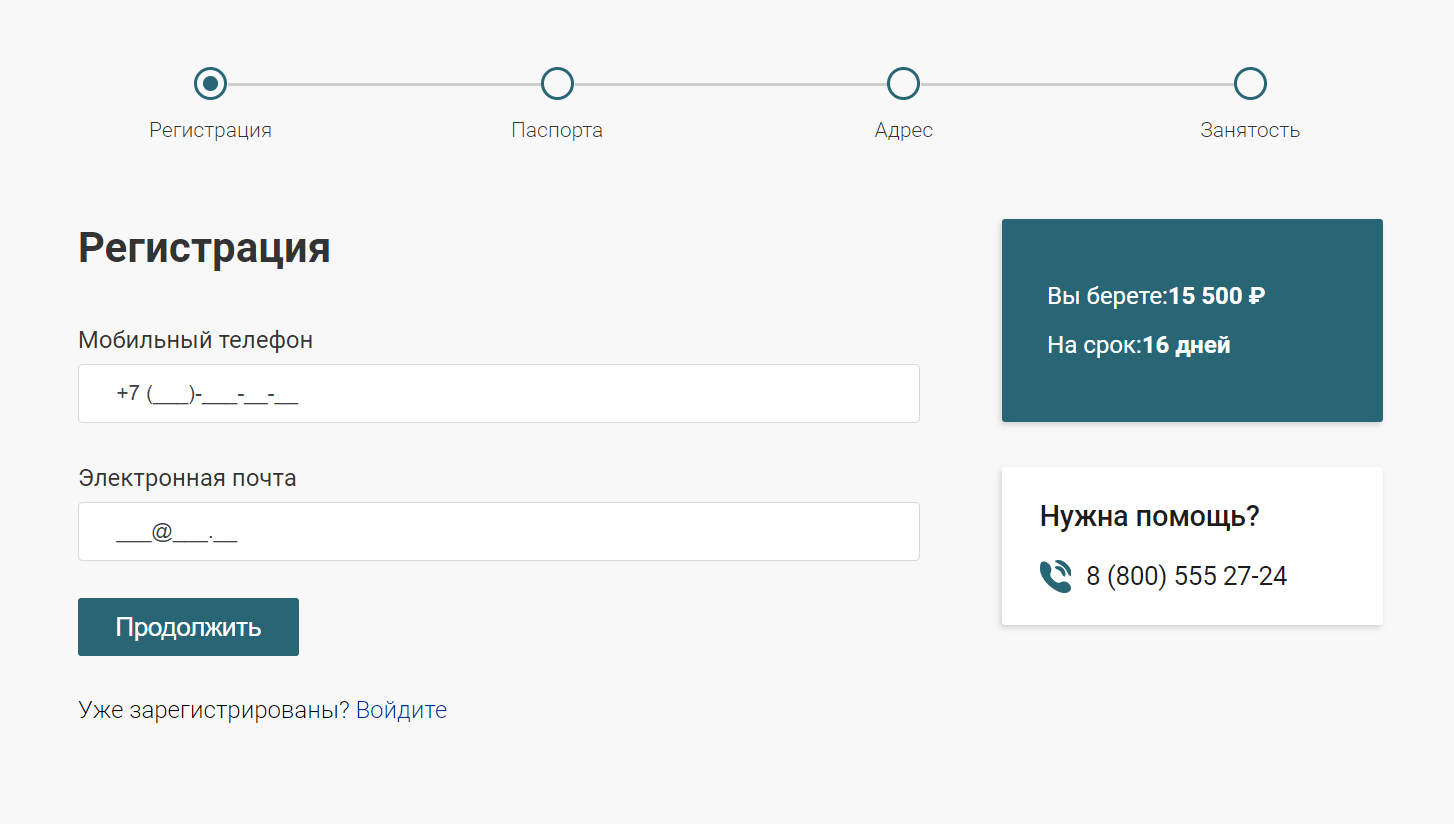This screenshot has height=824, width=1454.
Task: Click the help phone number 8 (800) 555 27-24
Action: (x=1186, y=576)
